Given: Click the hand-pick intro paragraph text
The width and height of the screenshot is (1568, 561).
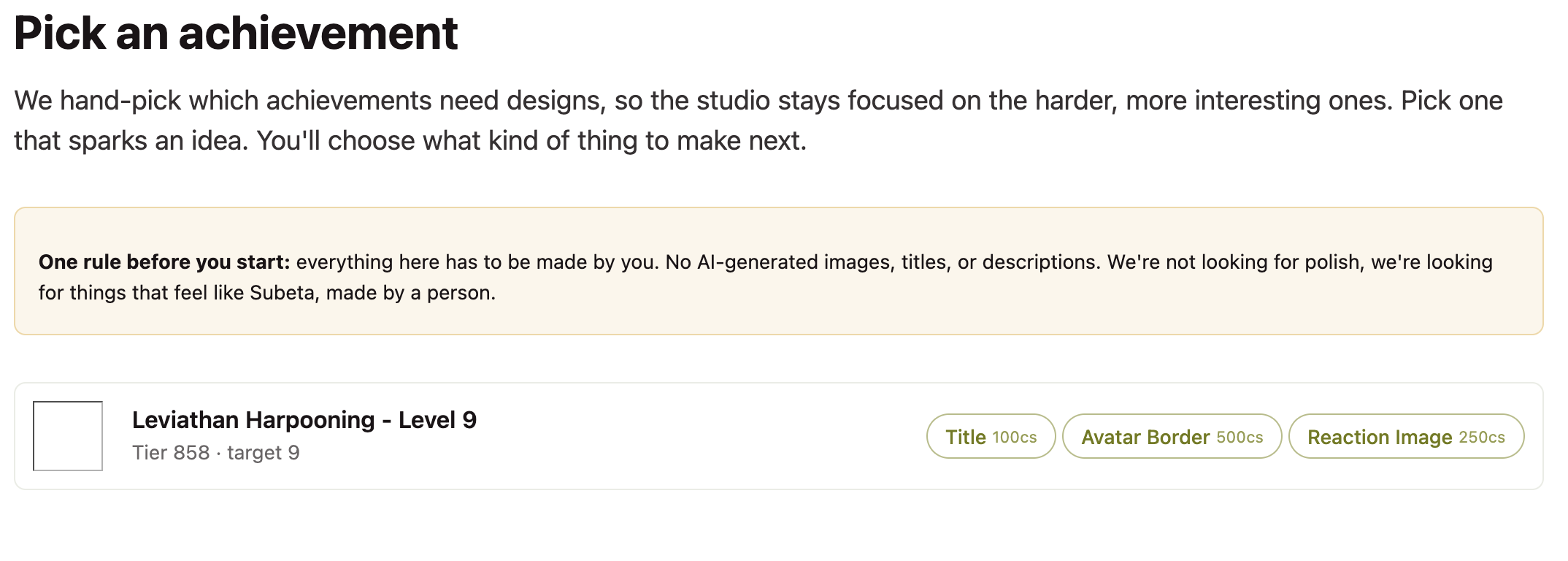Looking at the screenshot, I should pyautogui.click(x=758, y=121).
